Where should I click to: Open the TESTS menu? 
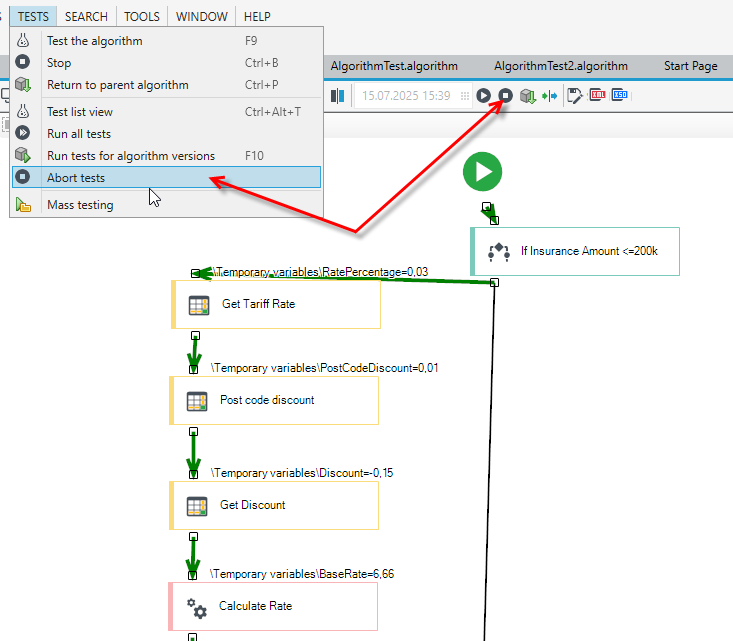click(x=33, y=17)
